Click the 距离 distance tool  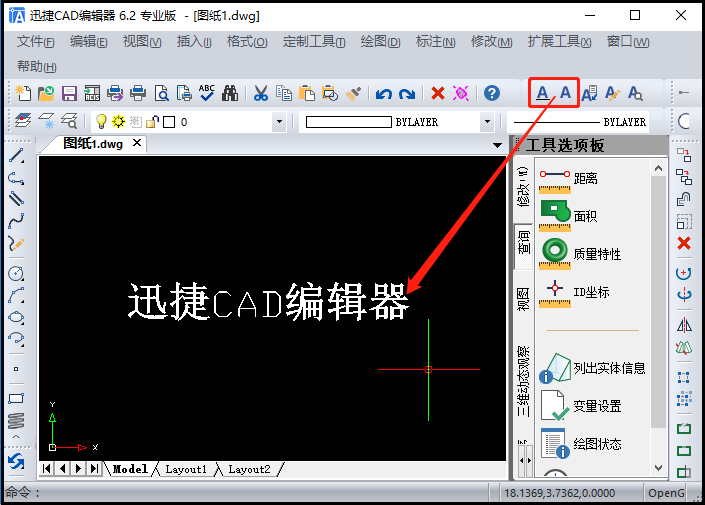tap(568, 179)
